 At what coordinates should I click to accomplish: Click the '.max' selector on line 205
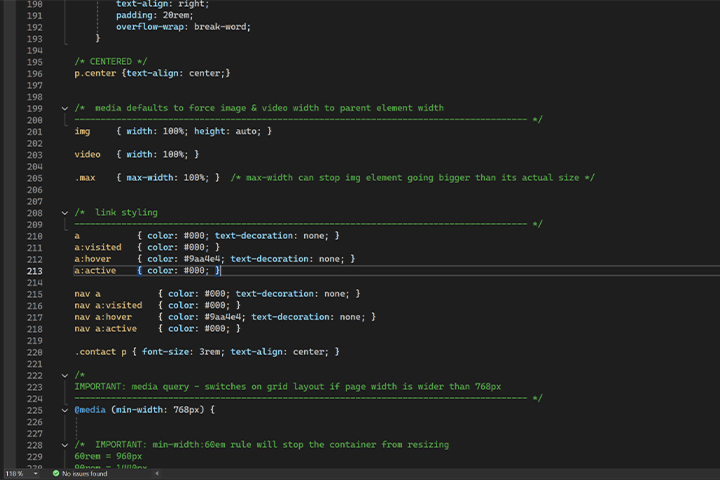point(85,178)
